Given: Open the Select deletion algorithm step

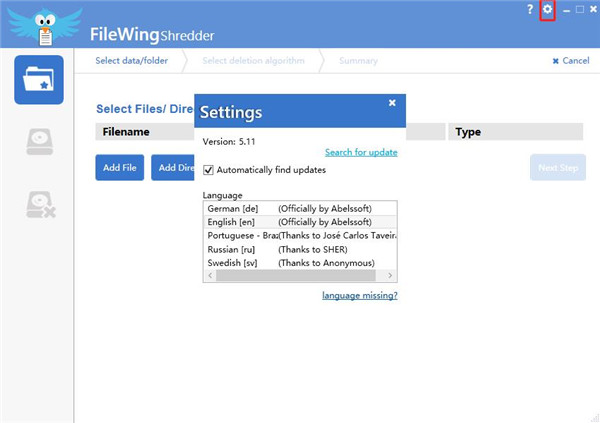Looking at the screenshot, I should click(x=253, y=60).
